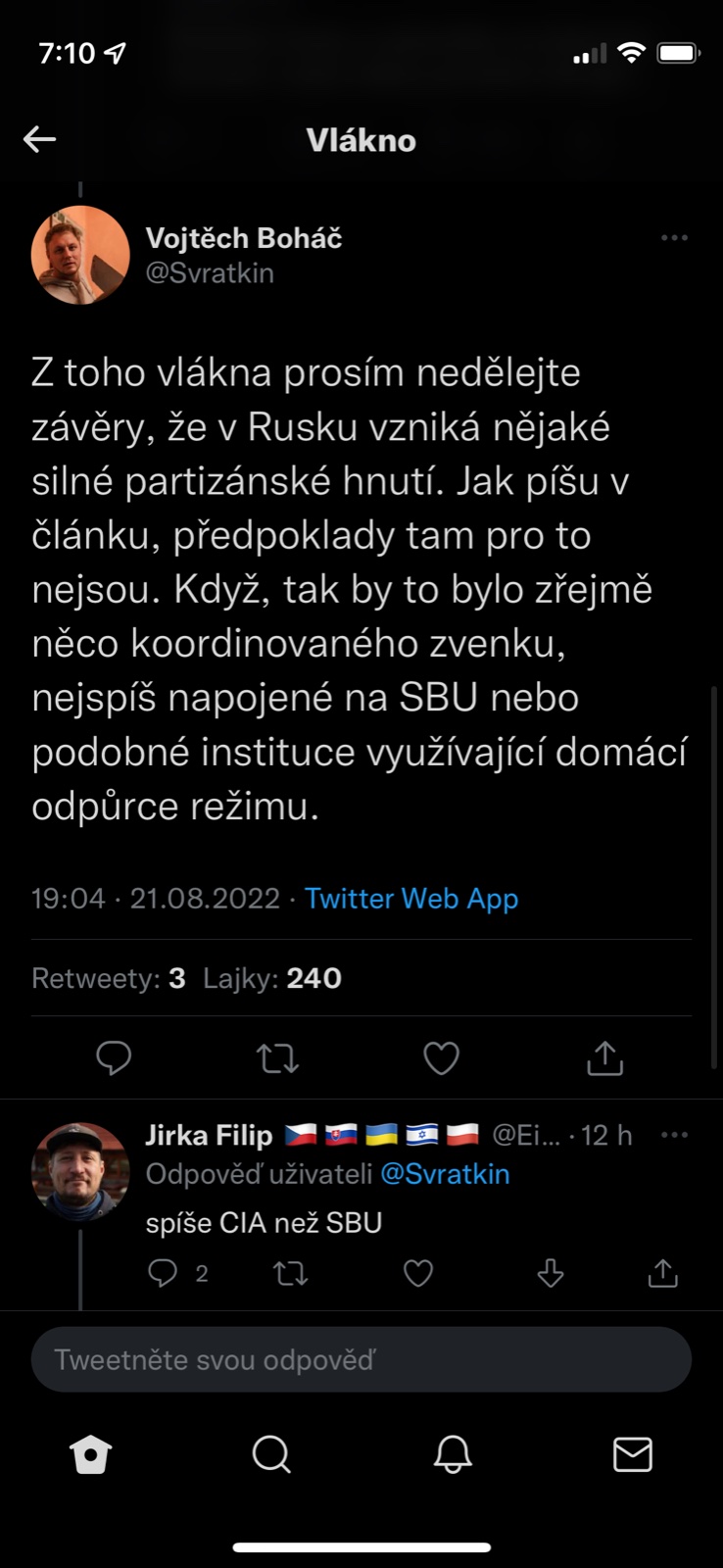Open more options for Jirka Filip's reply
The image size is (723, 1568).
[674, 1135]
